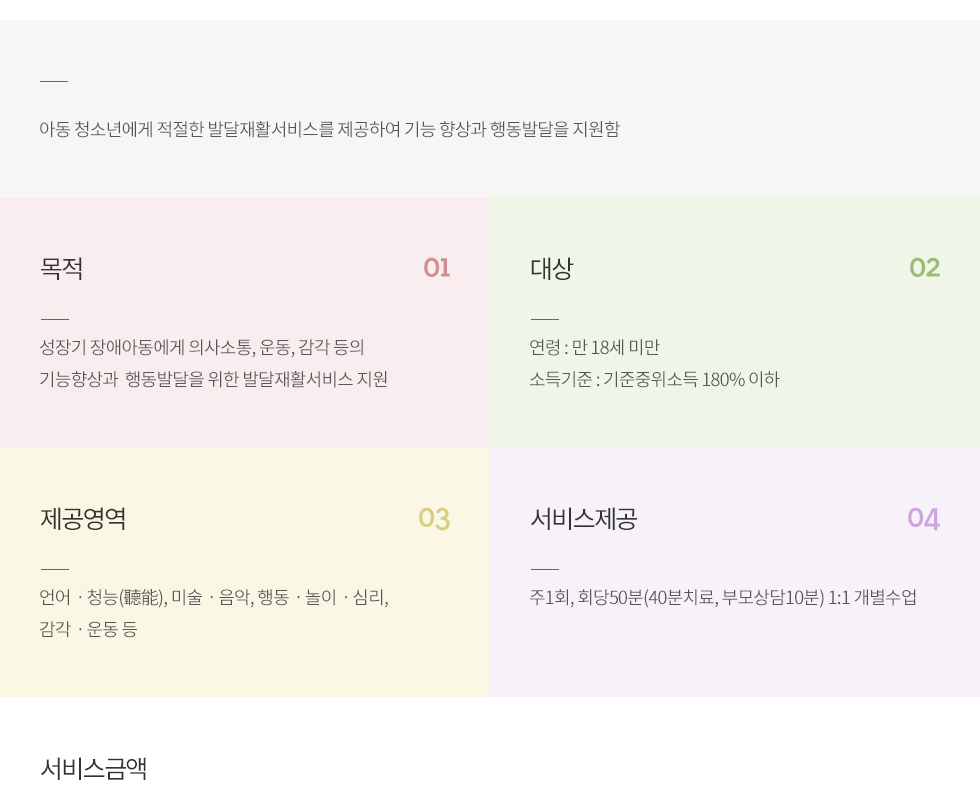Click the green 02 number

[924, 268]
